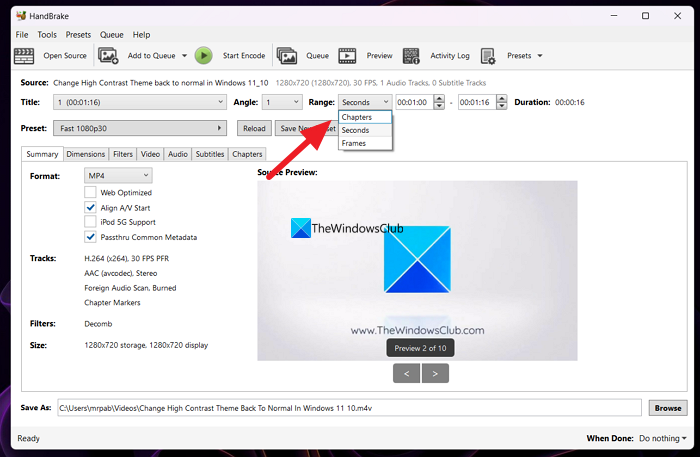The image size is (700, 457).
Task: Select Seconds in the Range list
Action: pyautogui.click(x=365, y=130)
